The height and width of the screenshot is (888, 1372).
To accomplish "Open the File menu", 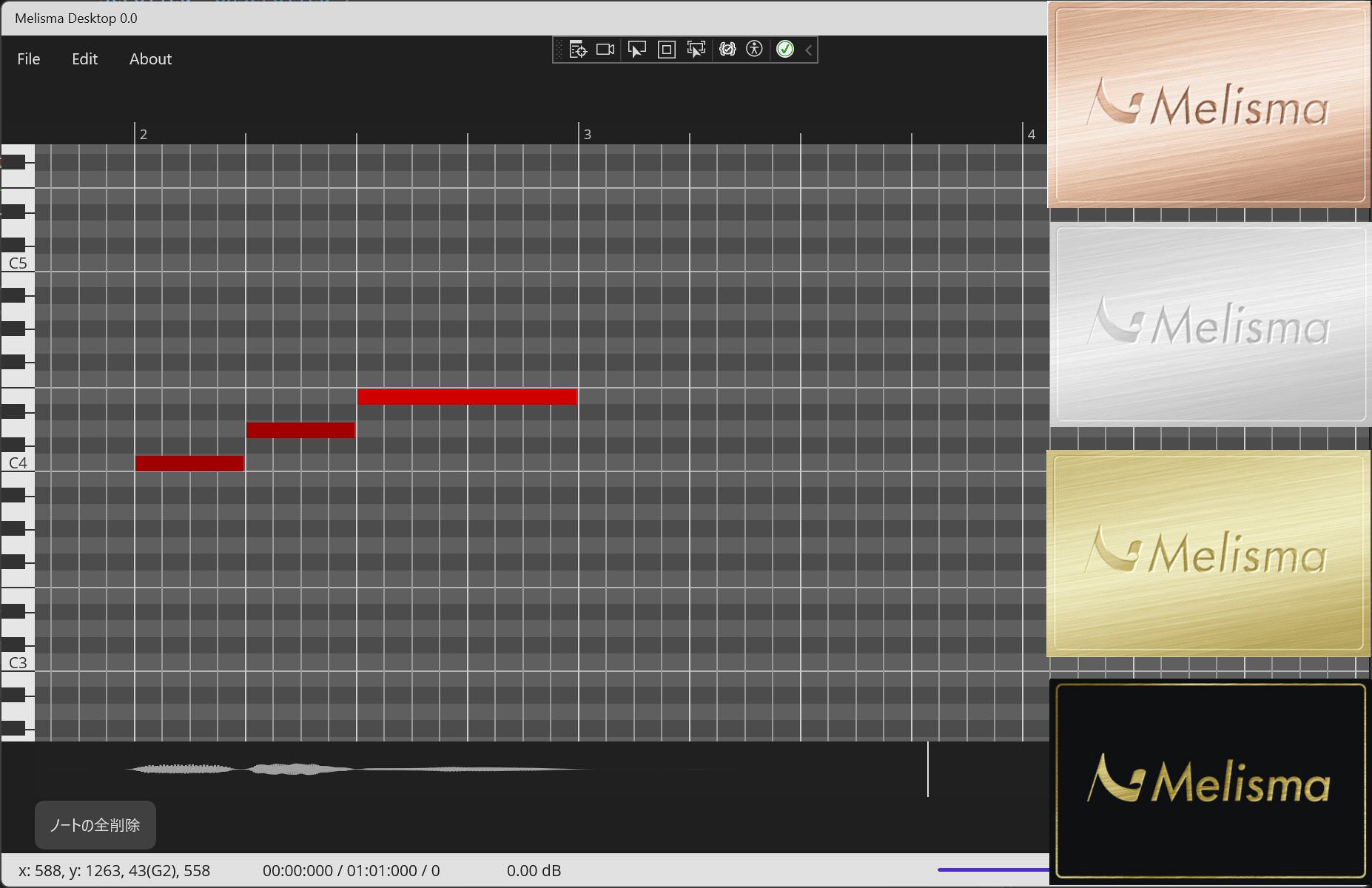I will (x=29, y=59).
